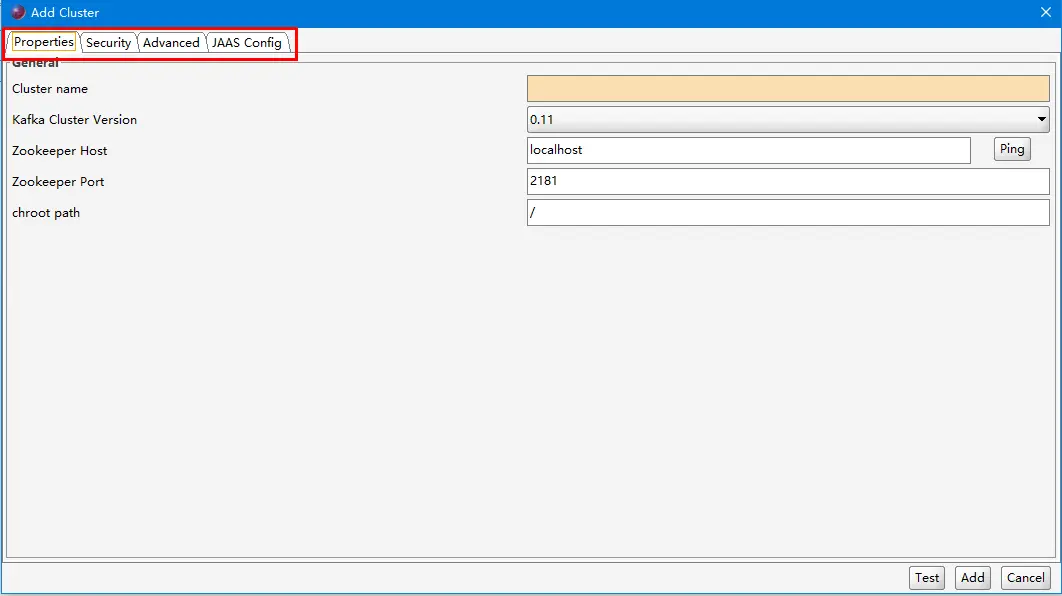1062x596 pixels.
Task: Add the cluster with the Add button
Action: [973, 578]
